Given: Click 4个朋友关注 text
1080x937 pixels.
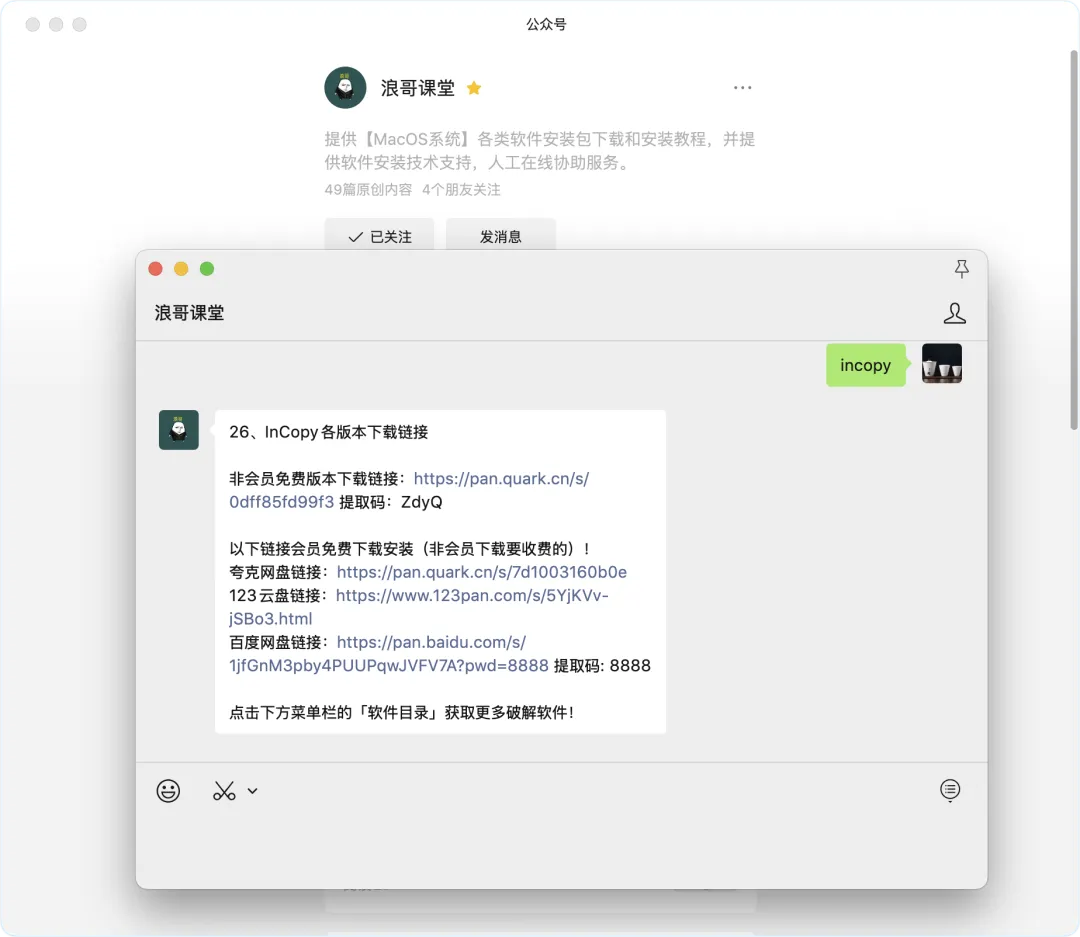Looking at the screenshot, I should pos(461,189).
